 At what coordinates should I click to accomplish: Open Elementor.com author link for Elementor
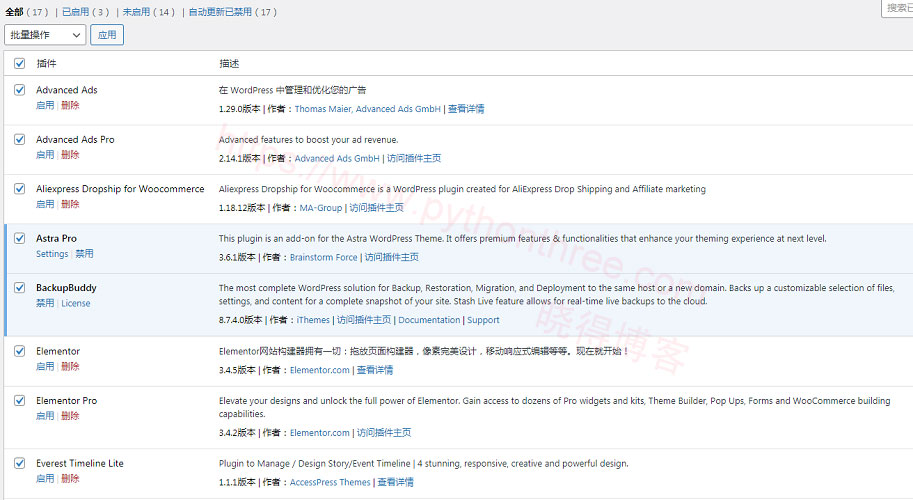point(320,370)
